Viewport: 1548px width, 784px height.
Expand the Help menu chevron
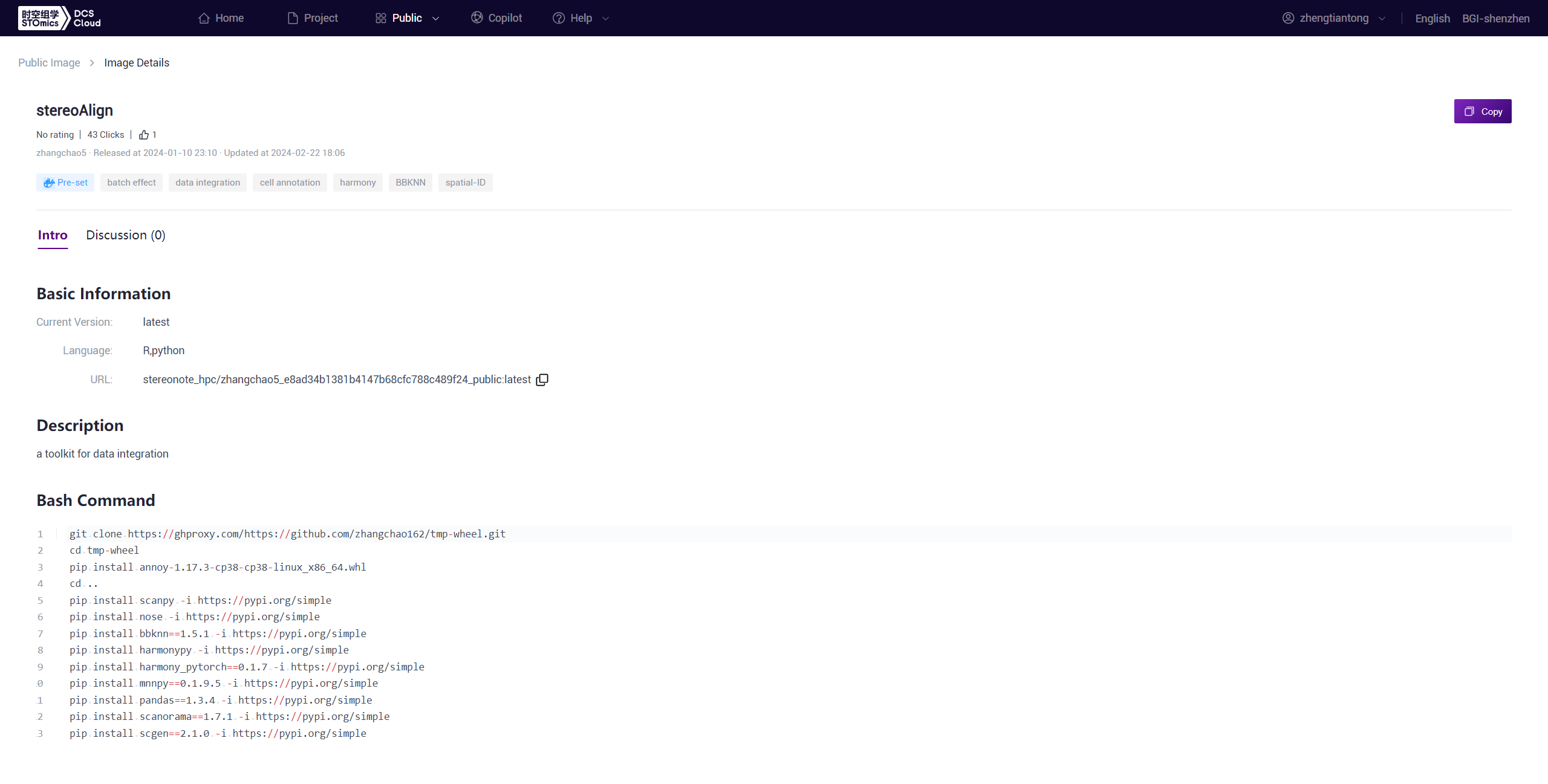click(x=605, y=19)
